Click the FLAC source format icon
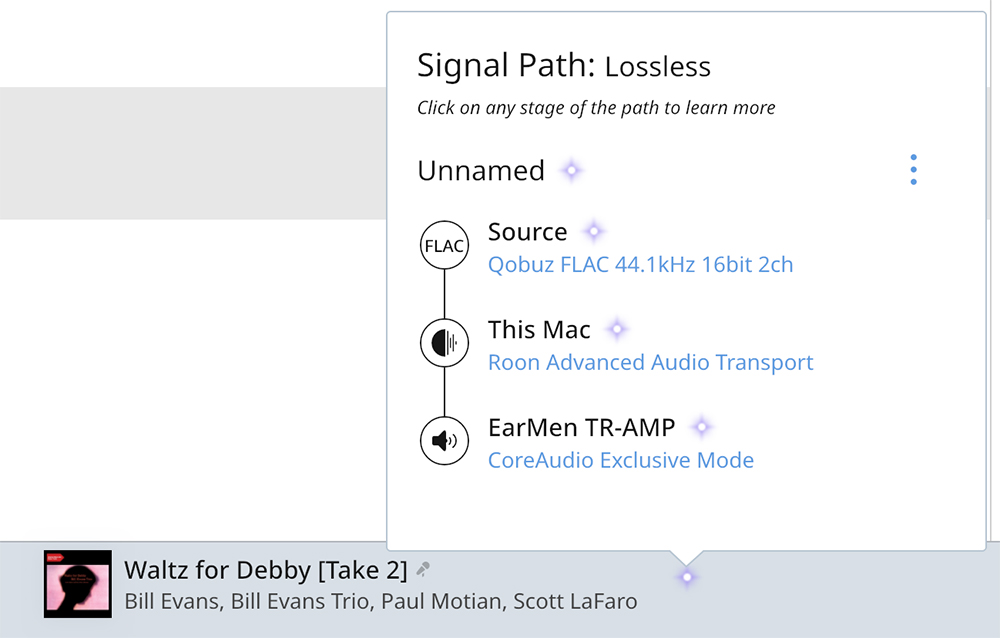The height and width of the screenshot is (638, 1000). [x=444, y=246]
